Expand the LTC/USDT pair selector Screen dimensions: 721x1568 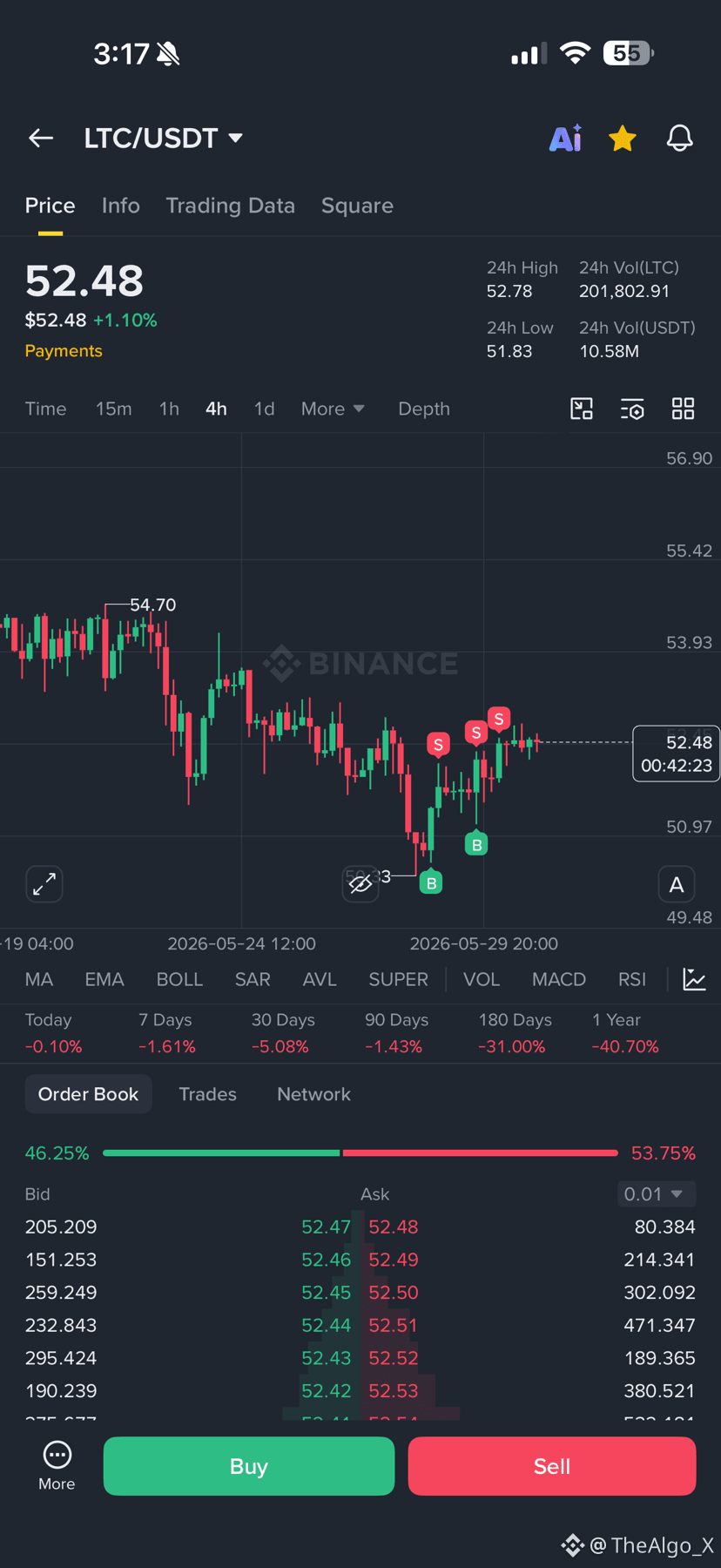[164, 138]
